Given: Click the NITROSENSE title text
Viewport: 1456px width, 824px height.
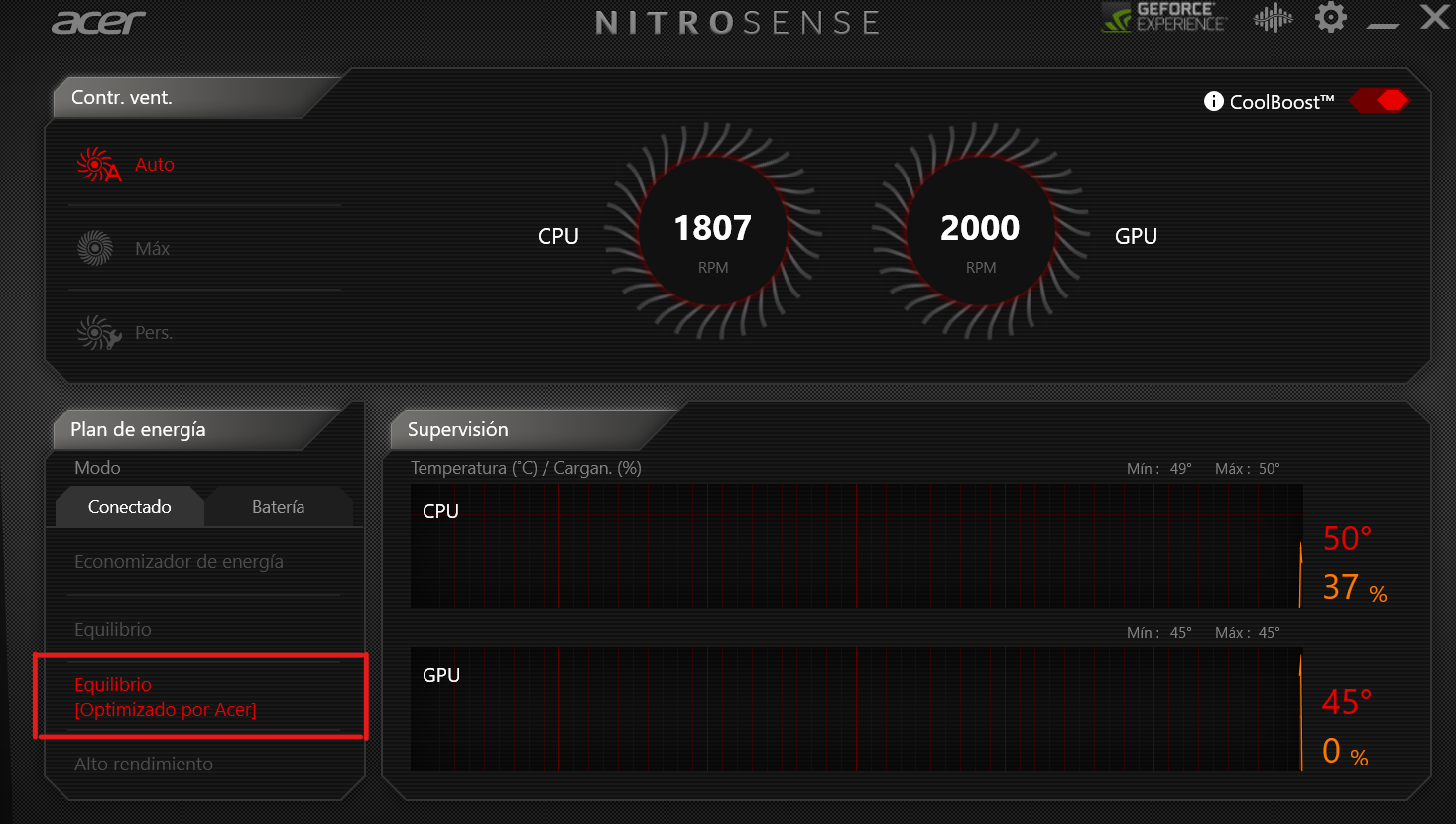Looking at the screenshot, I should (x=738, y=22).
